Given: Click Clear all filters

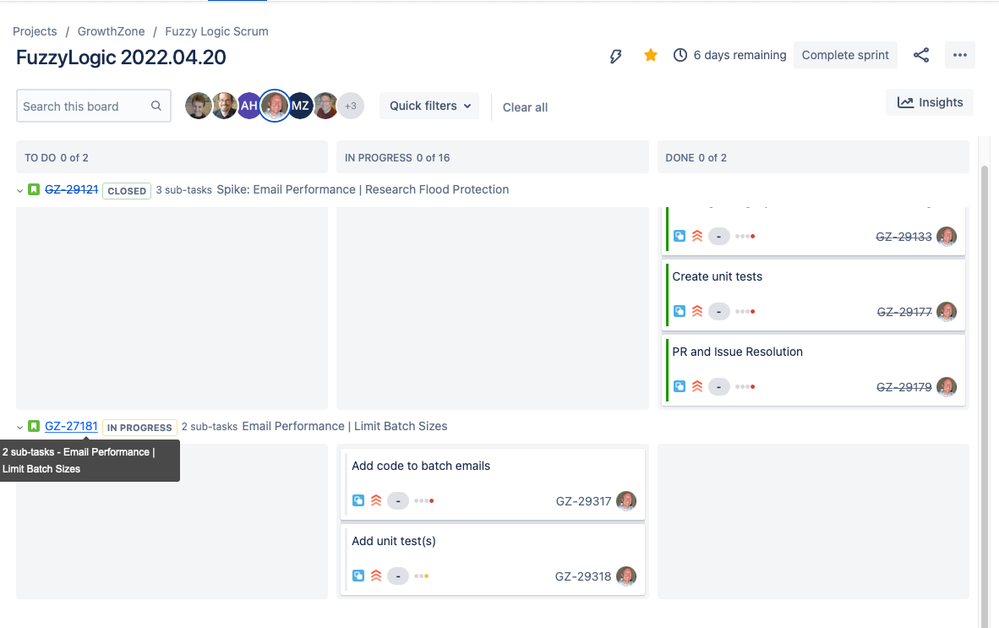Looking at the screenshot, I should [525, 107].
